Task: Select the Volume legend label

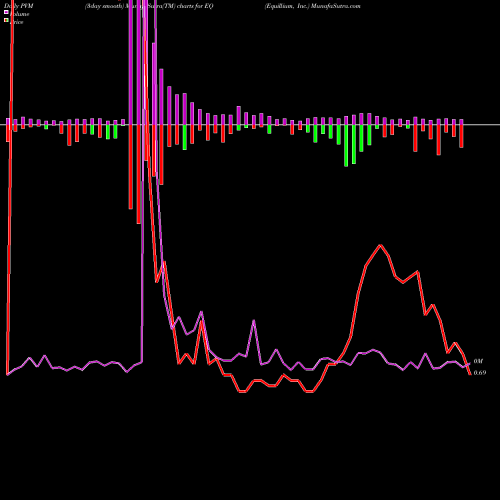Action: pos(19,14)
